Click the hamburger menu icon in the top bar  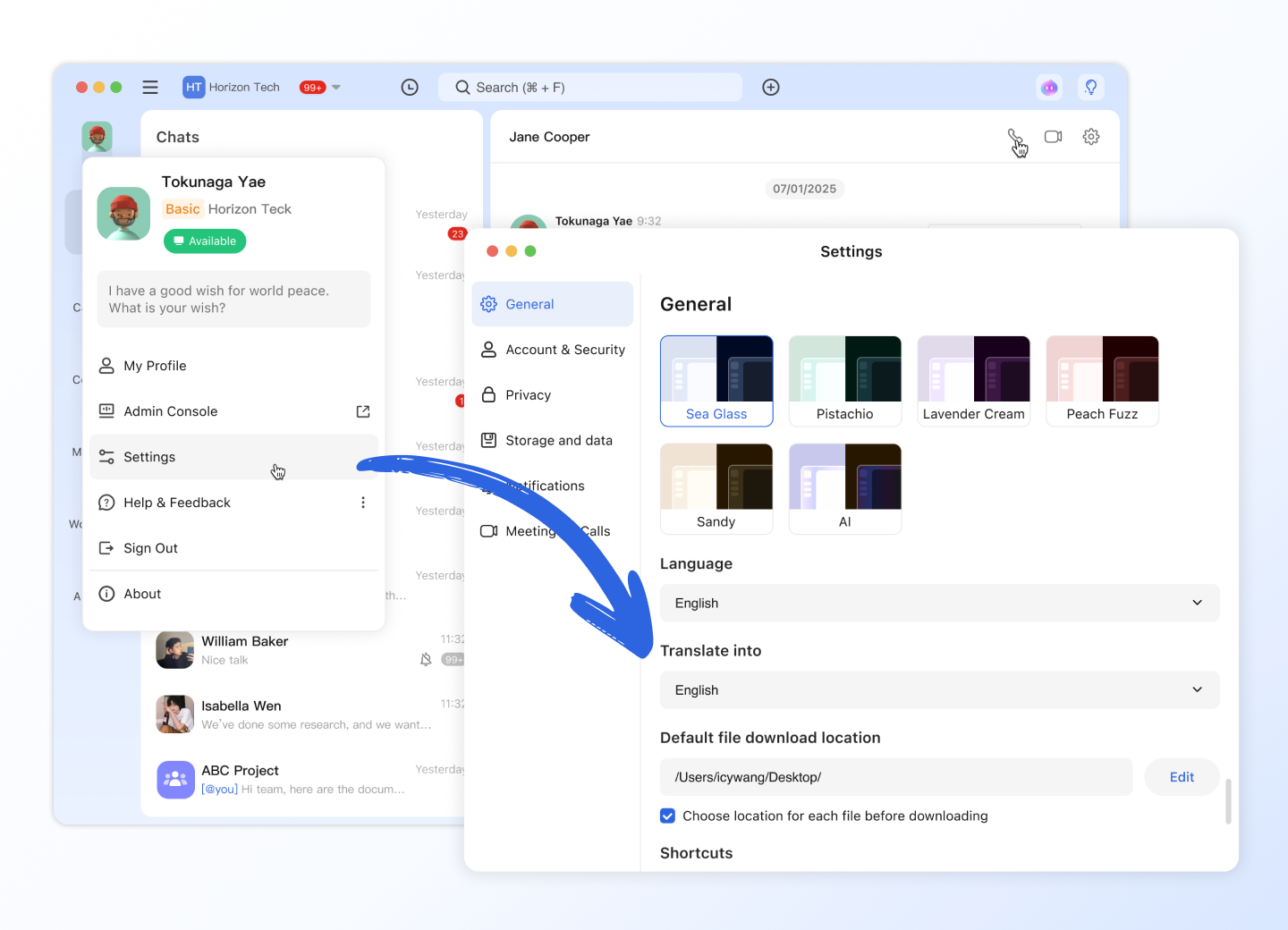(x=150, y=88)
